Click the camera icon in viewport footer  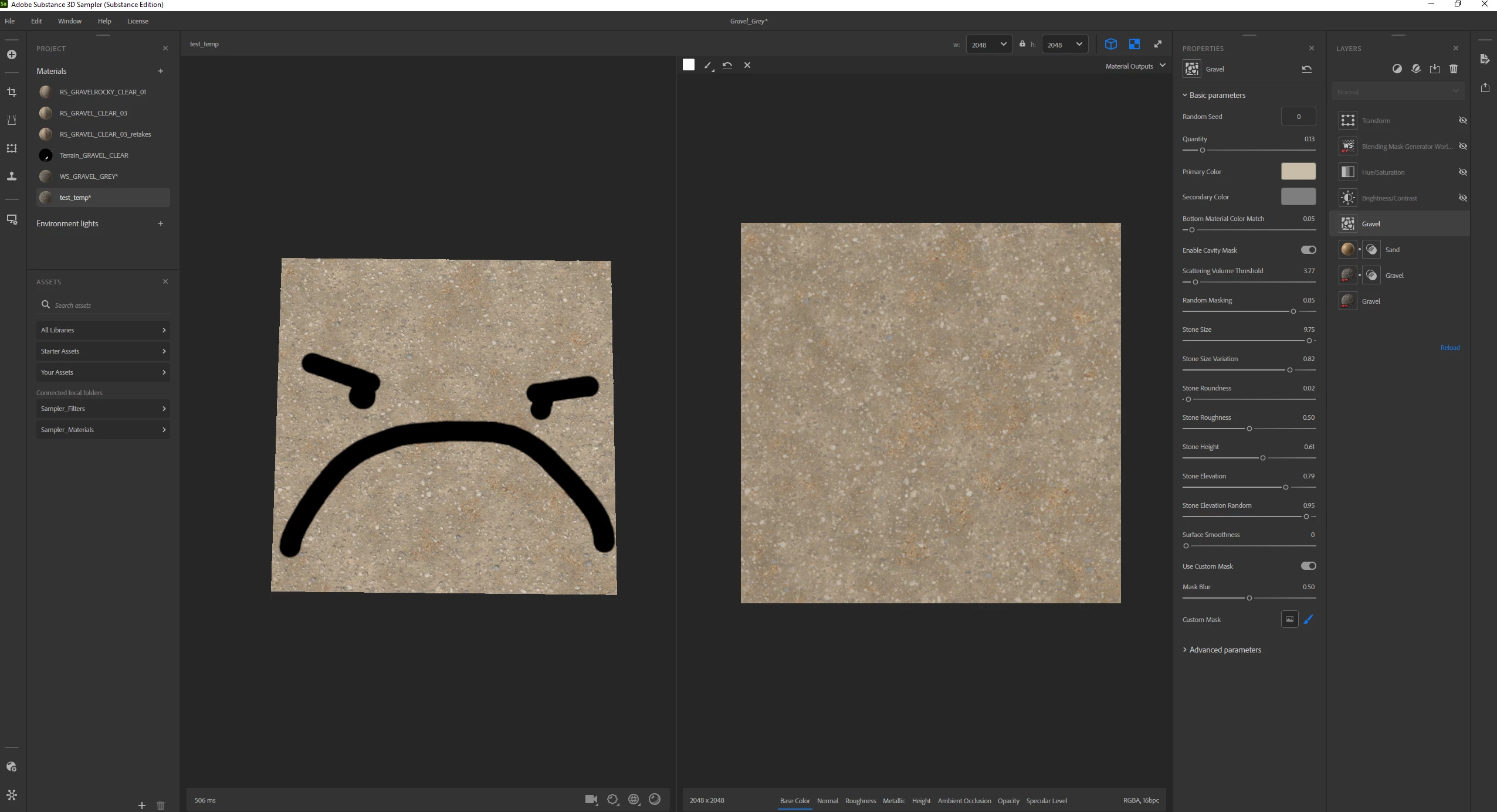591,799
